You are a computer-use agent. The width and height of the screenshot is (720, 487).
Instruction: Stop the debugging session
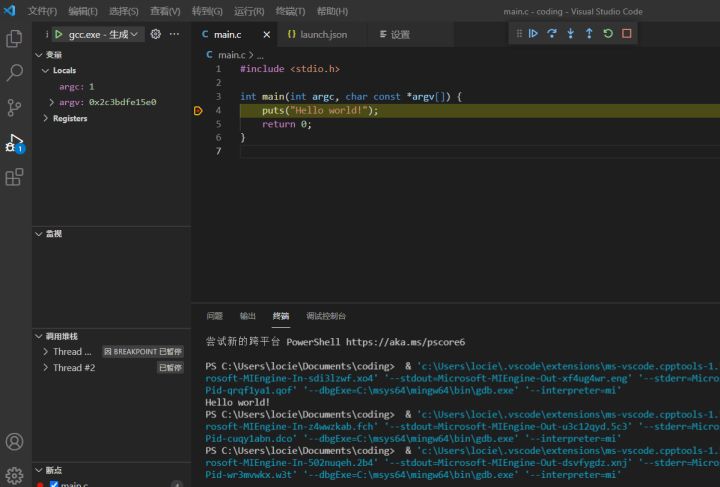[627, 33]
